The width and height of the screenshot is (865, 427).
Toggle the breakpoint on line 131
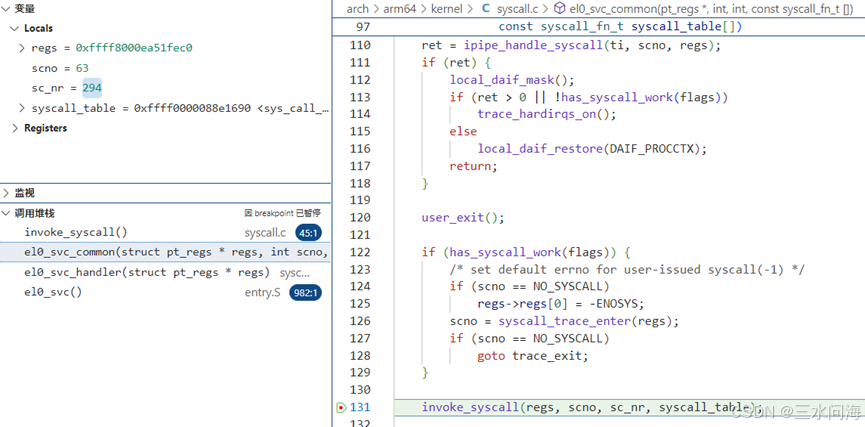tap(341, 408)
